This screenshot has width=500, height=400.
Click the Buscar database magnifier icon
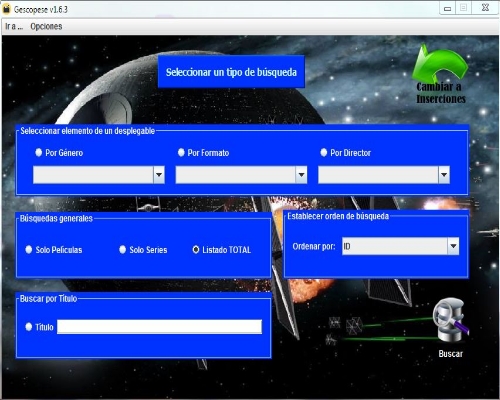point(451,321)
